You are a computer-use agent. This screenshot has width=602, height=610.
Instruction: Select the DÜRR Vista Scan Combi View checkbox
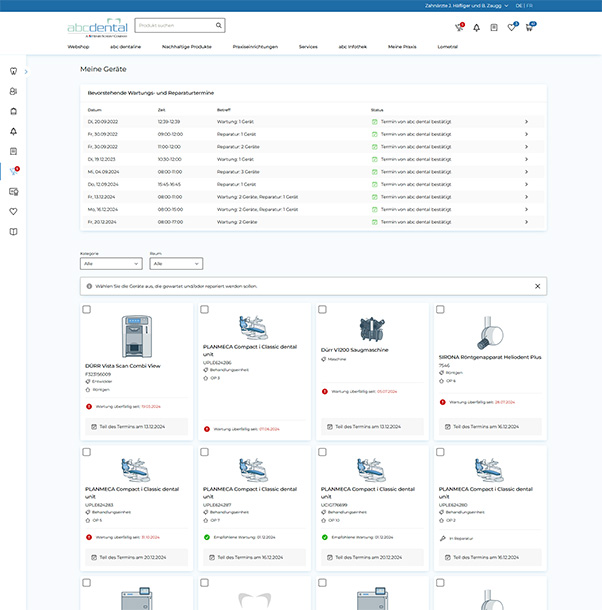pos(87,310)
